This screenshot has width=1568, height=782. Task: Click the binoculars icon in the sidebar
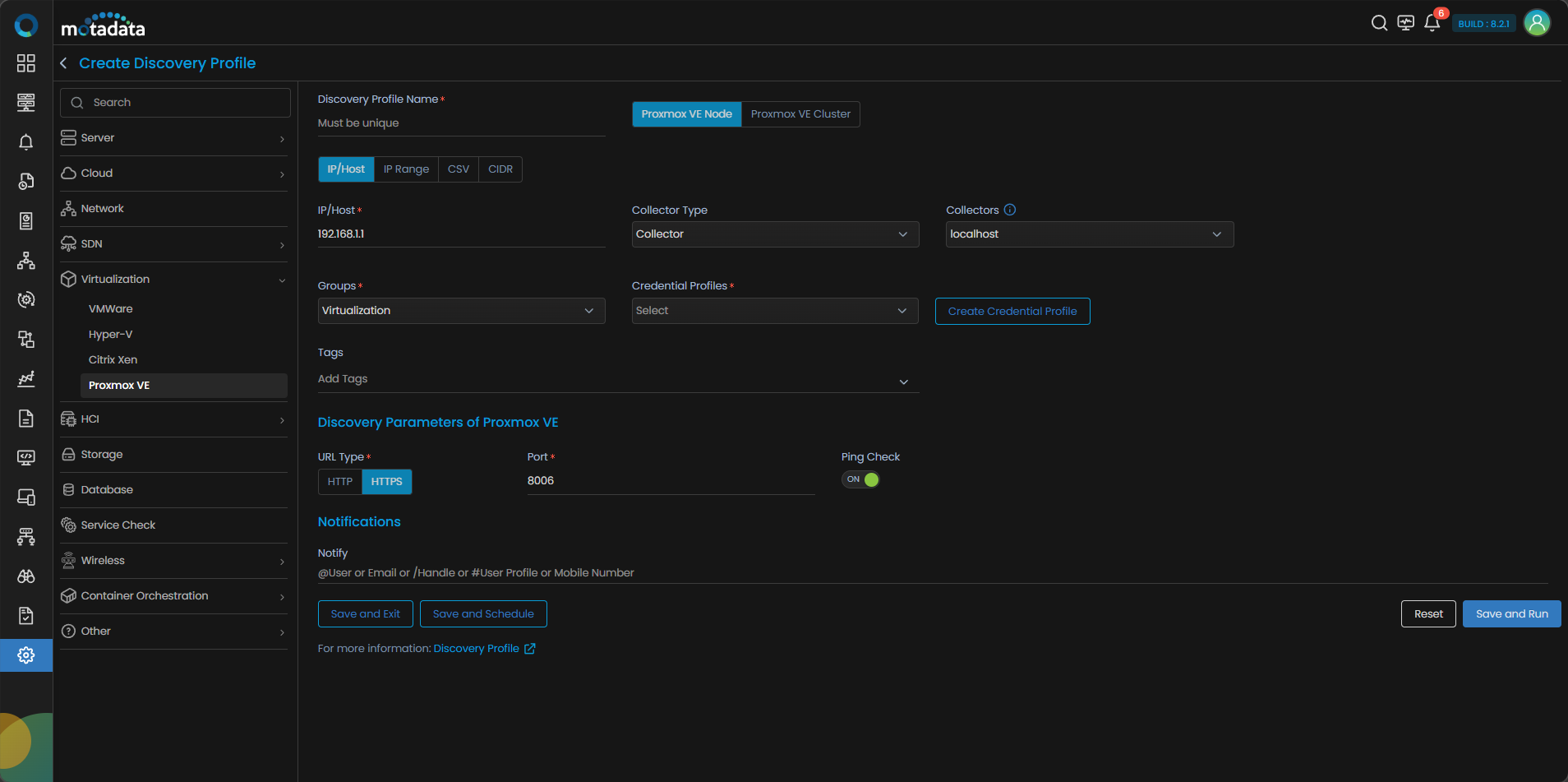point(26,576)
